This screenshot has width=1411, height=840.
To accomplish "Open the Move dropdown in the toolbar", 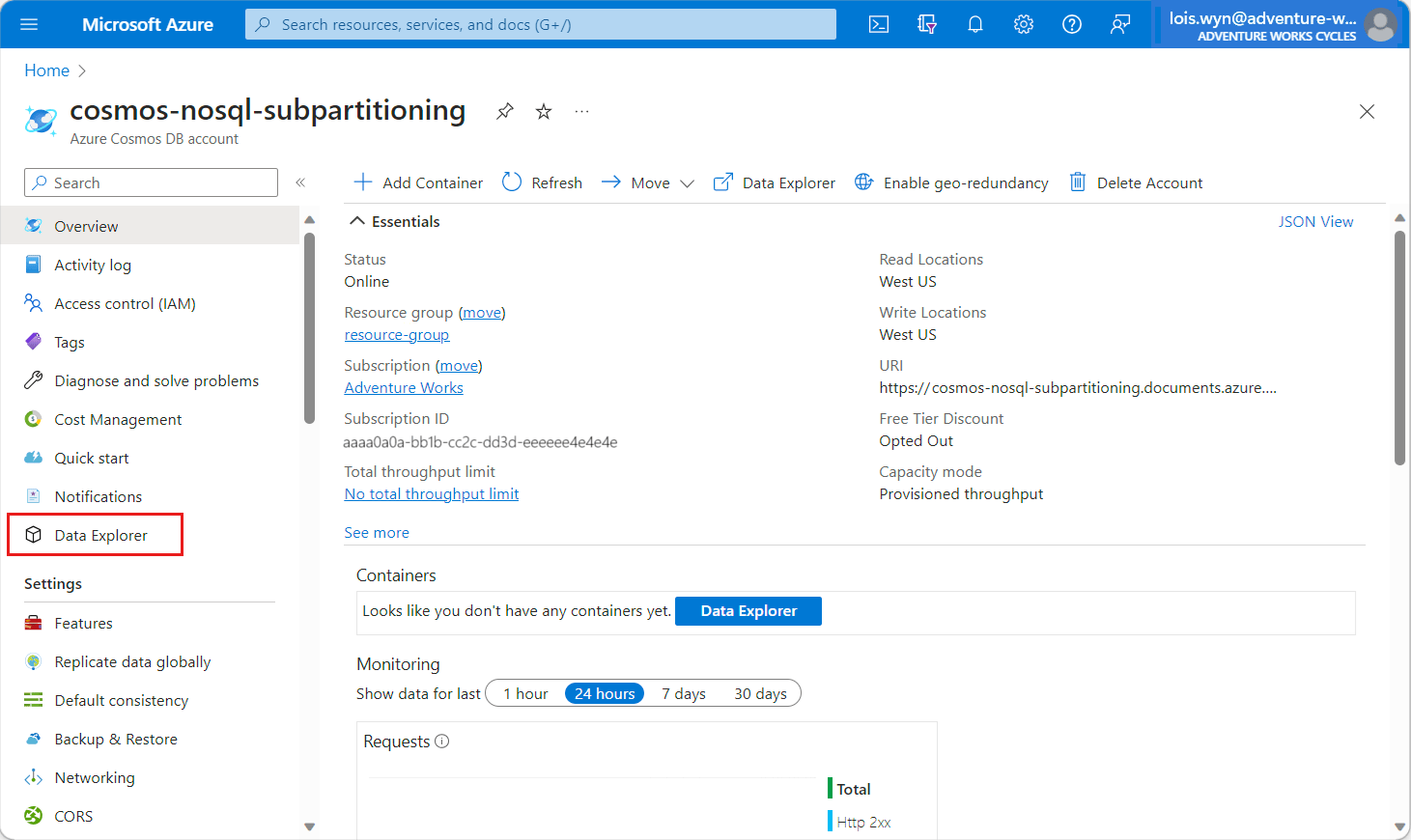I will [687, 182].
